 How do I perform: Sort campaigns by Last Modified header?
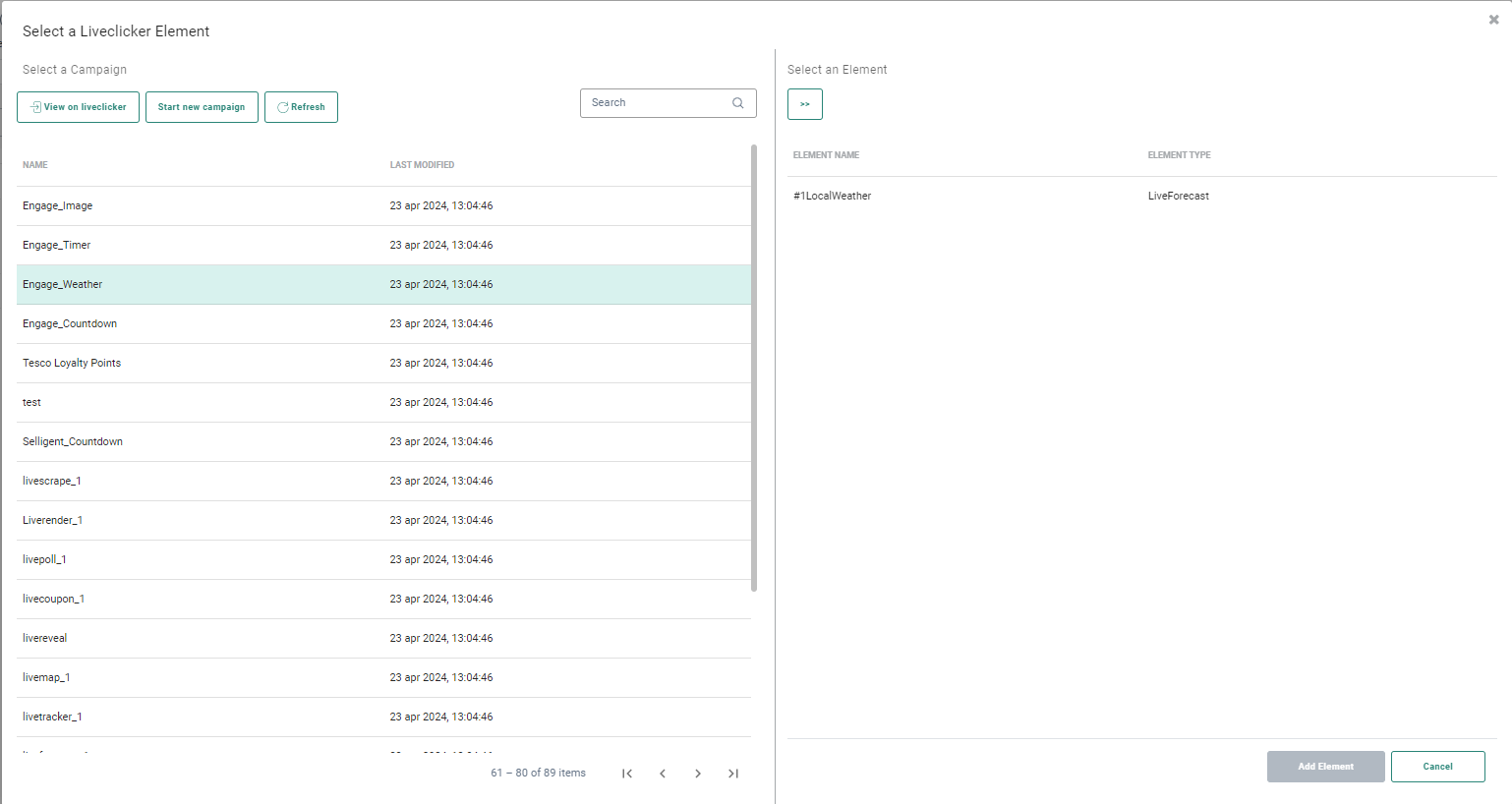coord(422,165)
